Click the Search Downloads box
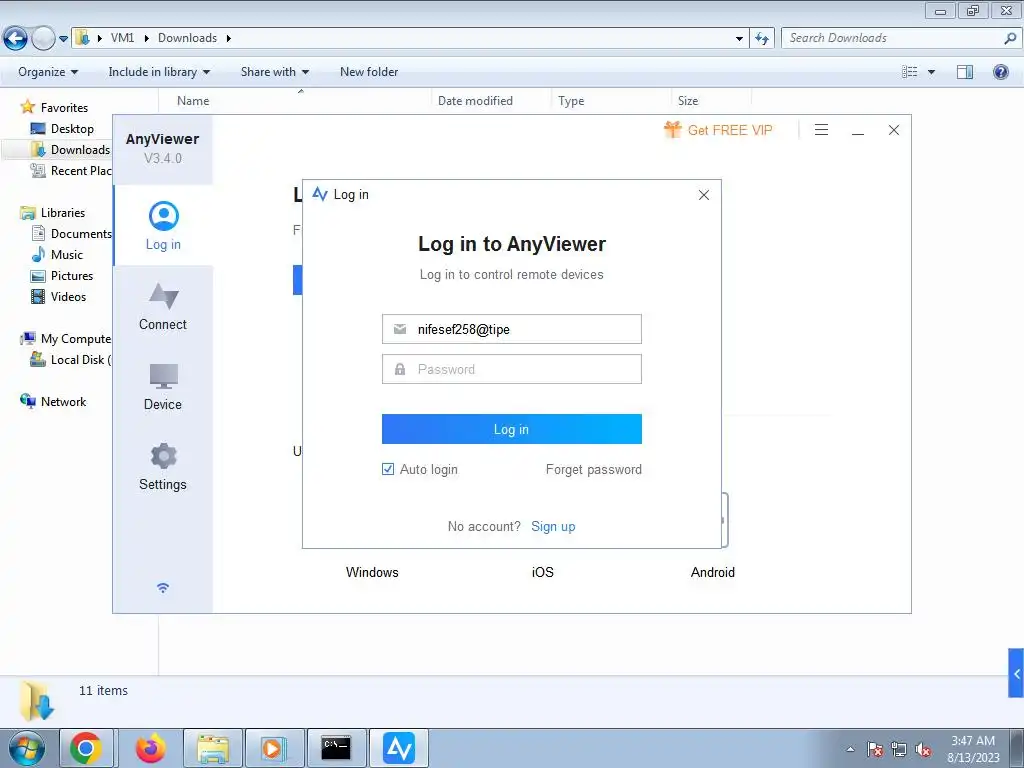Image resolution: width=1024 pixels, height=768 pixels. tap(892, 38)
